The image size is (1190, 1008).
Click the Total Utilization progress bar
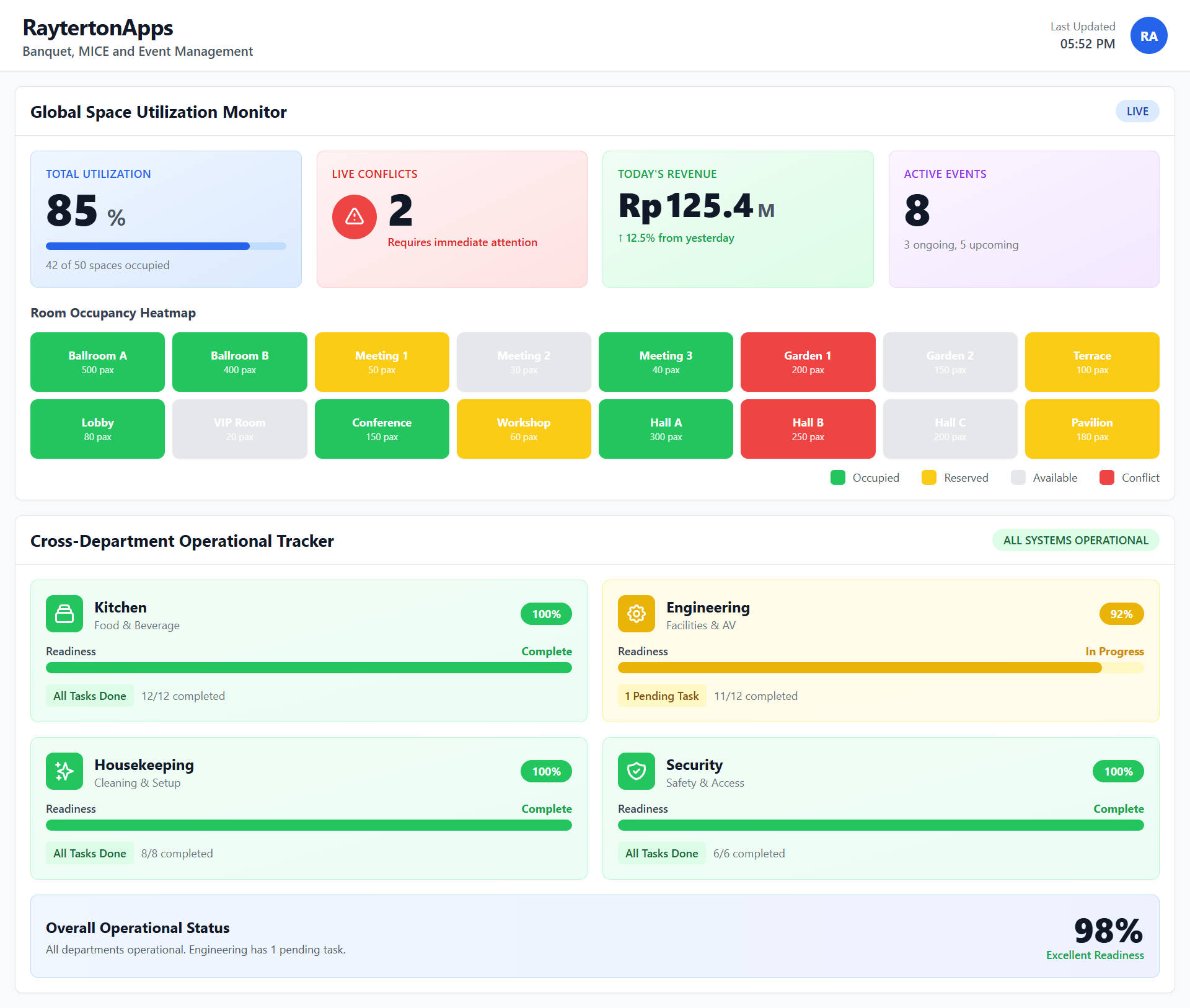pyautogui.click(x=165, y=245)
